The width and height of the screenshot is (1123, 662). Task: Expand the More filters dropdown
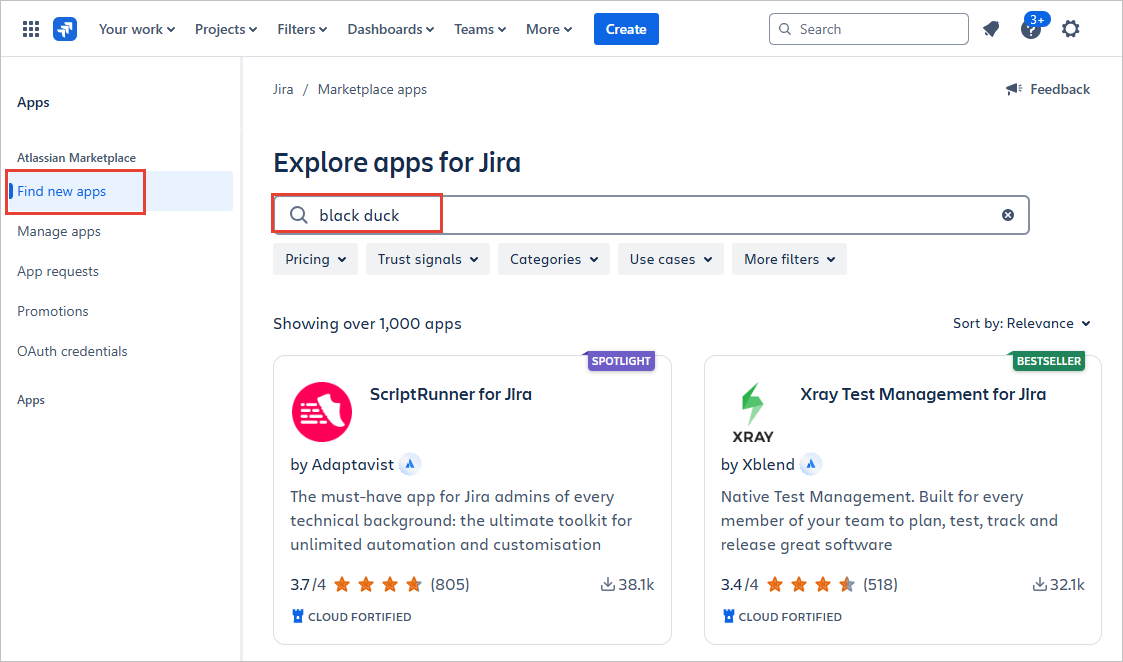pos(789,259)
